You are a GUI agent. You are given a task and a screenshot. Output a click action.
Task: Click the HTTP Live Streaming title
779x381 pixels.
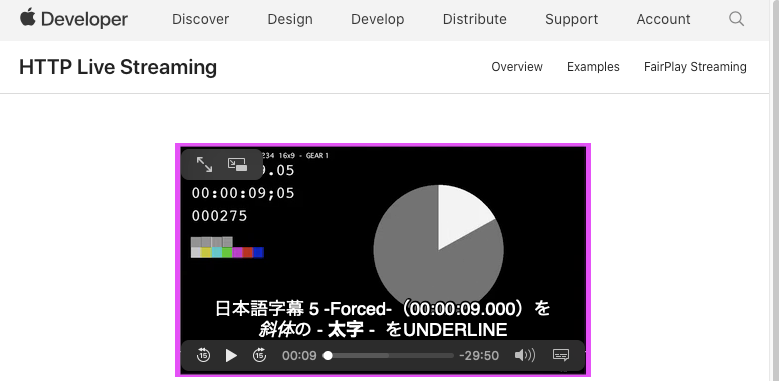point(118,67)
